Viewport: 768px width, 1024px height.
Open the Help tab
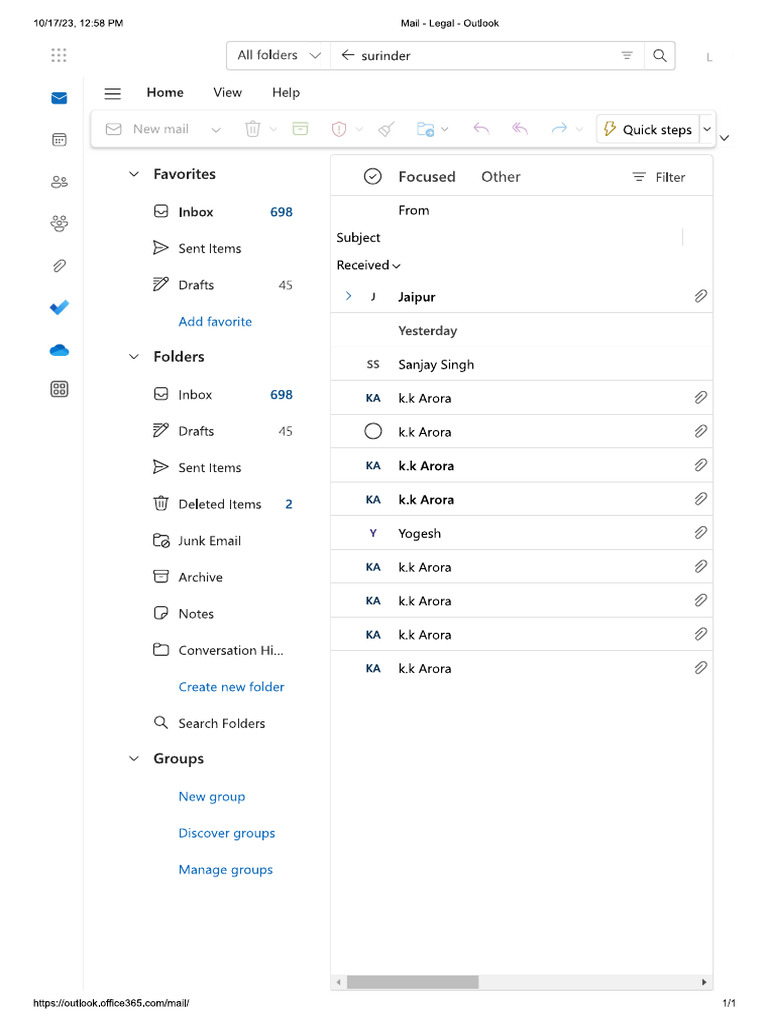[285, 93]
